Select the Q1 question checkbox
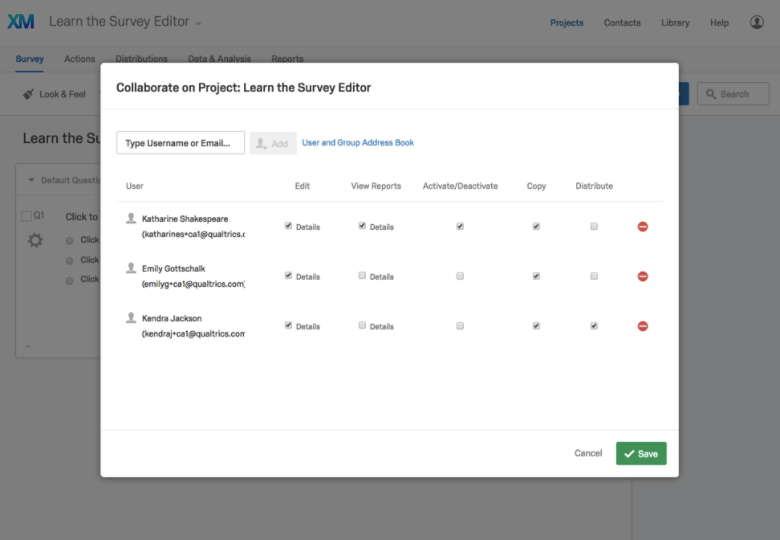The image size is (780, 540). coord(26,216)
